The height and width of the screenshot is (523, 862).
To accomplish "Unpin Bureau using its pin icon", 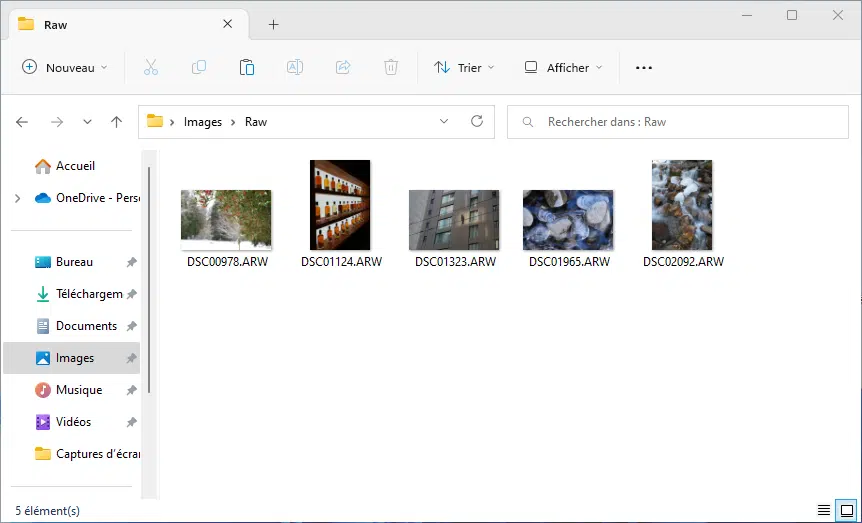I will 131,262.
